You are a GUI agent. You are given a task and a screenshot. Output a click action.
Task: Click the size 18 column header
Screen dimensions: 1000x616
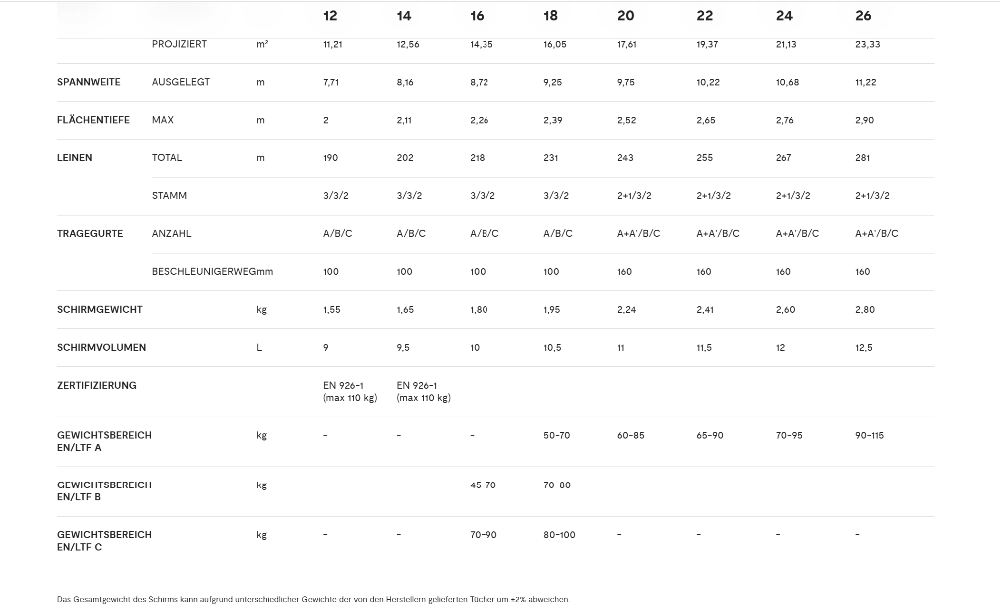click(x=550, y=16)
